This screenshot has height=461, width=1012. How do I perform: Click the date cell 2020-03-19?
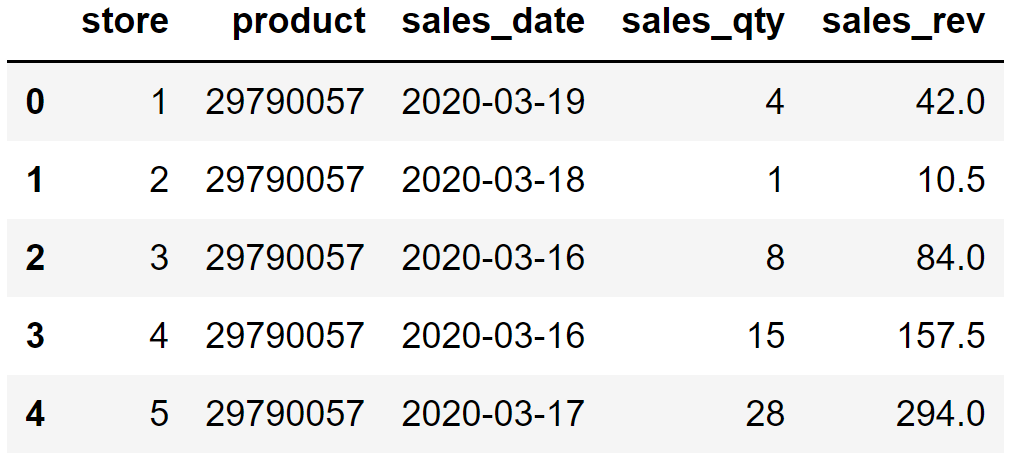pos(493,102)
